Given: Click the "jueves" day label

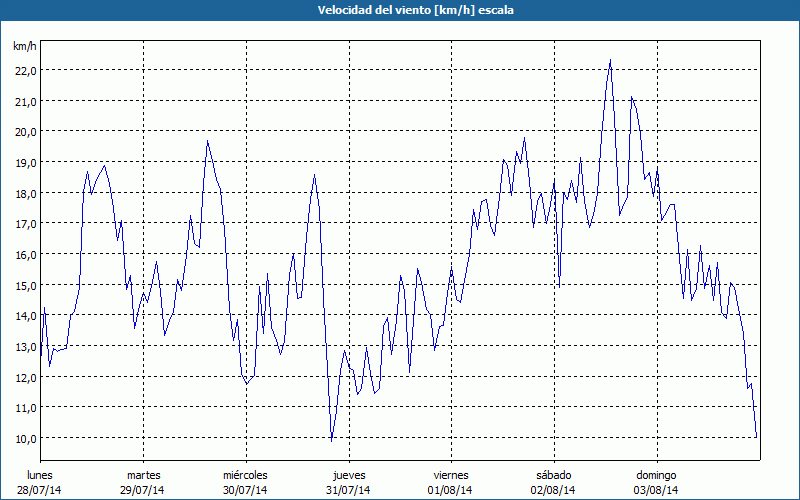Looking at the screenshot, I should coord(348,475).
